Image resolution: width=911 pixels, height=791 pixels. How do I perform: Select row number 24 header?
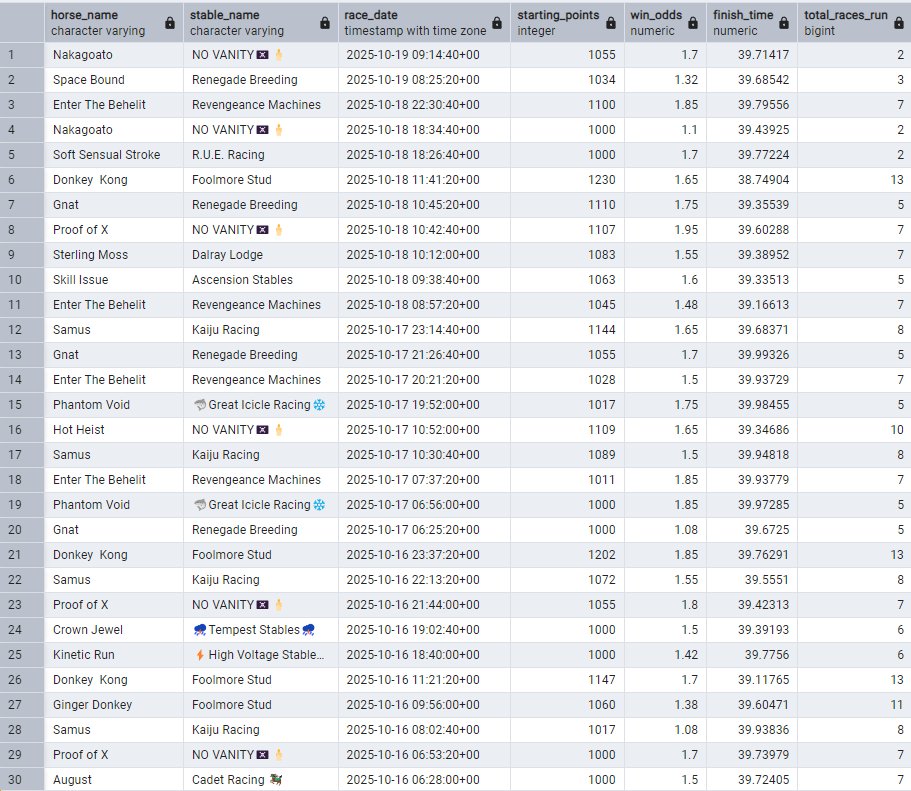tap(22, 629)
